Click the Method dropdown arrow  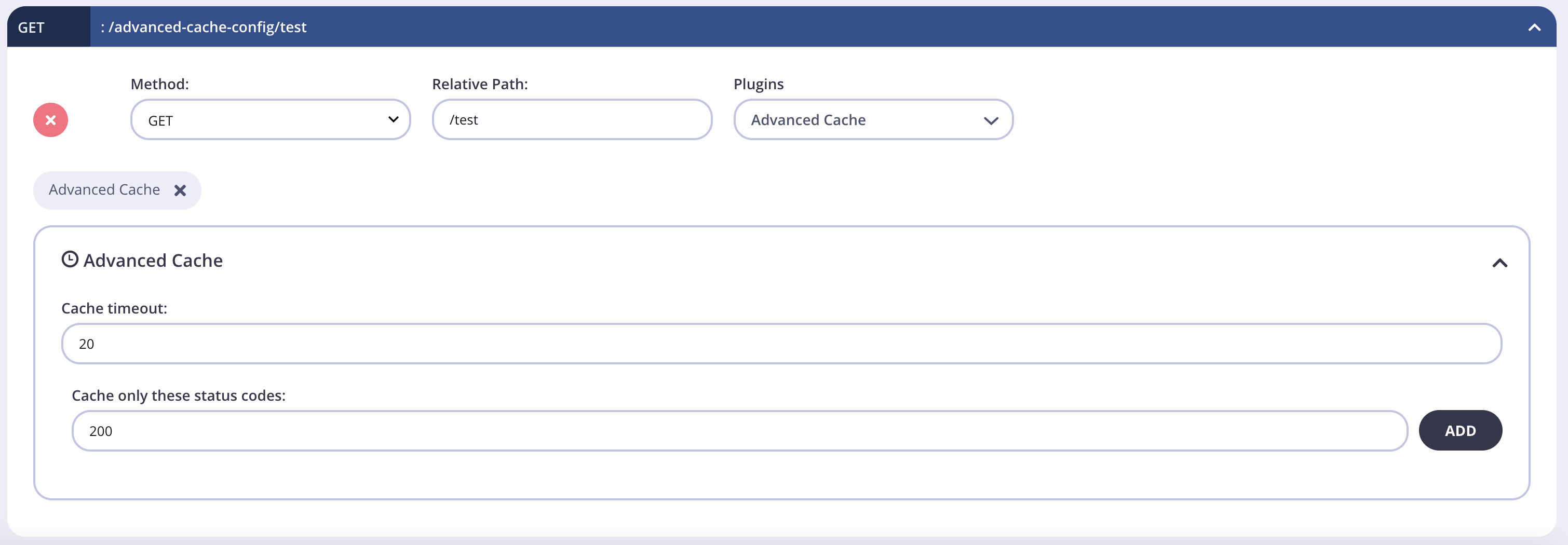click(393, 119)
